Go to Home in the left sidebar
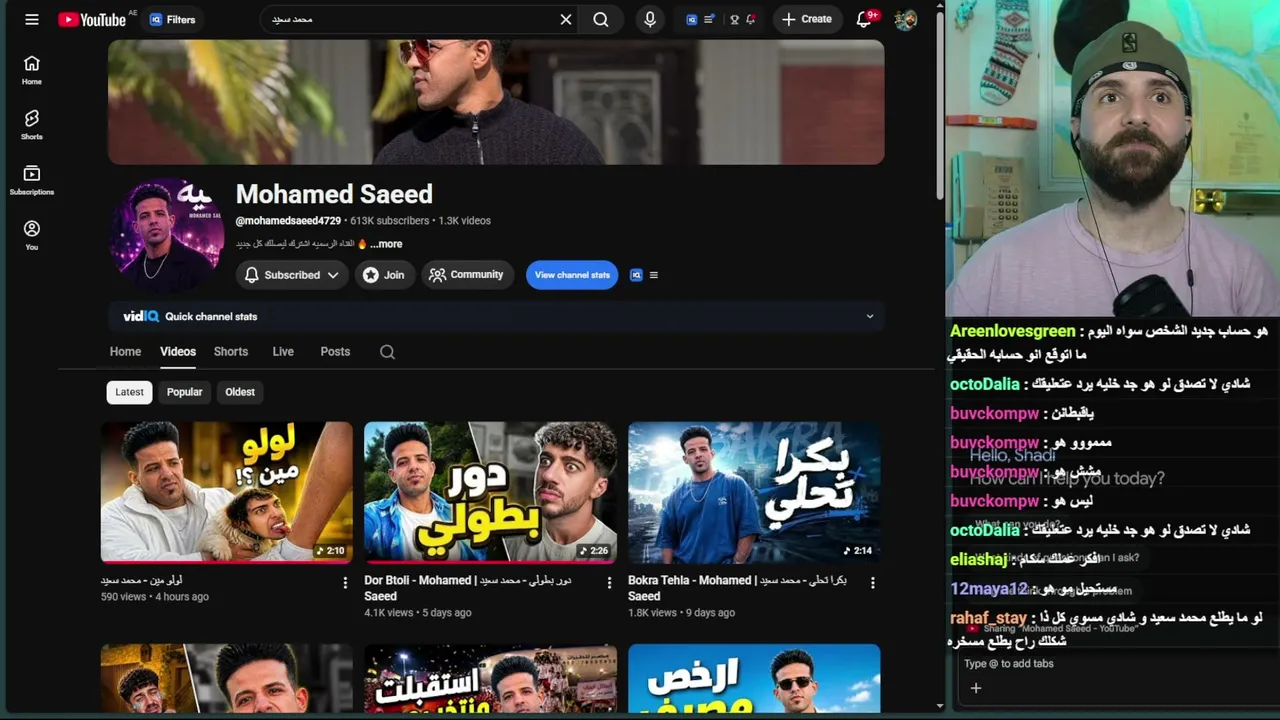Viewport: 1280px width, 720px height. (32, 70)
